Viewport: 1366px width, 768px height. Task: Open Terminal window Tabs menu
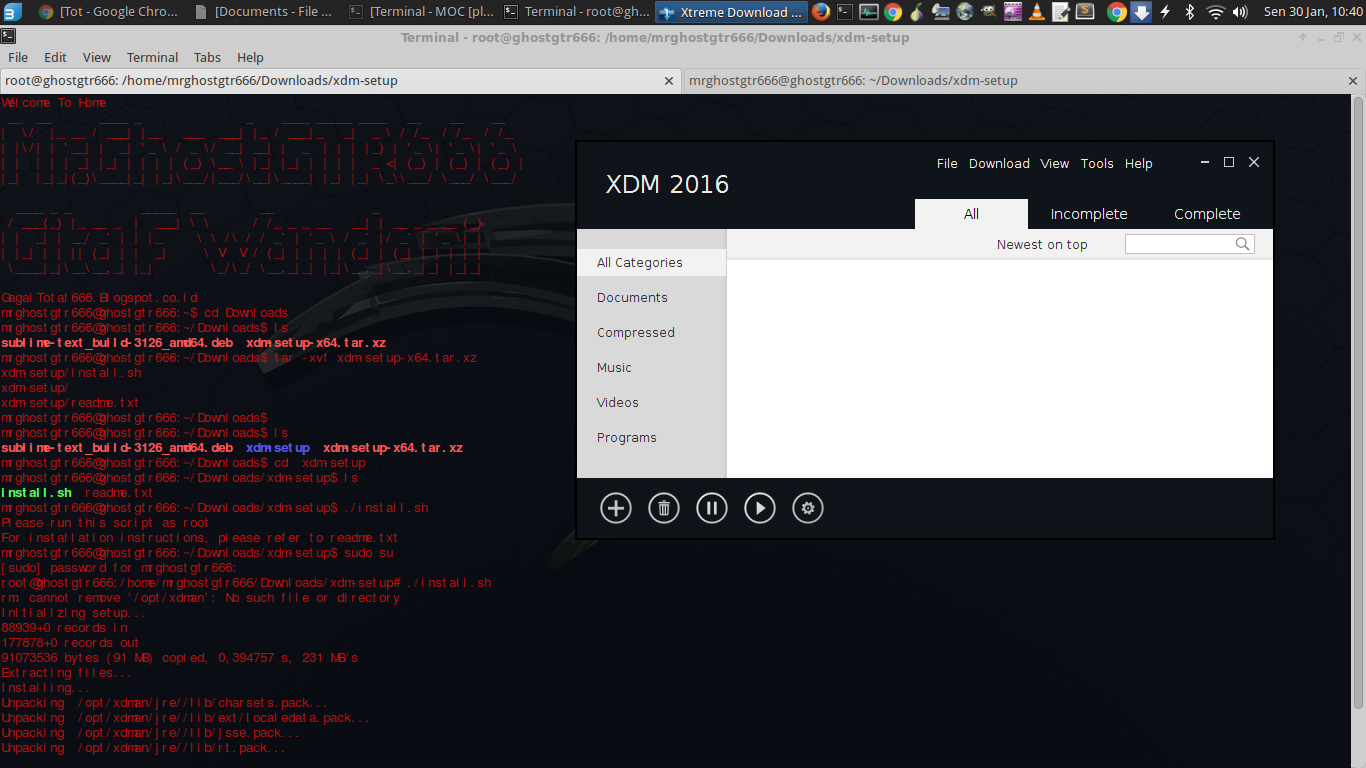pyautogui.click(x=207, y=57)
